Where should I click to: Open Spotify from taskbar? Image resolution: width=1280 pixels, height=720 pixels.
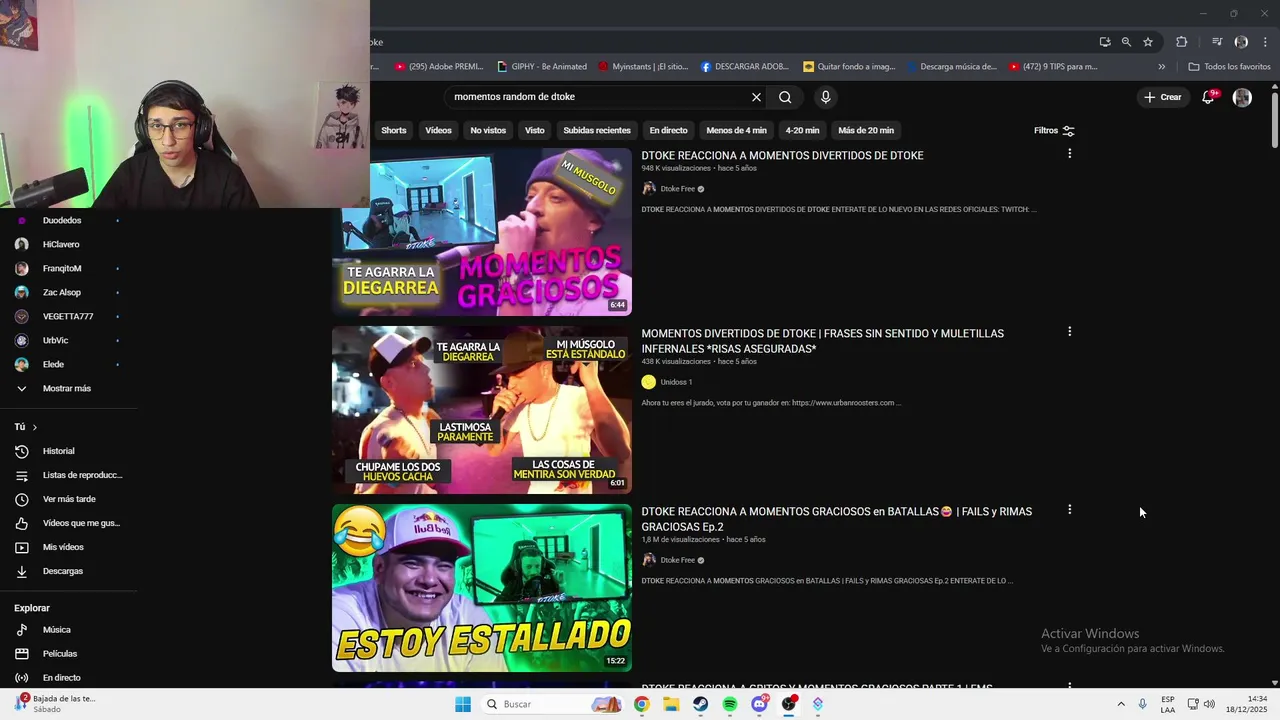click(730, 704)
